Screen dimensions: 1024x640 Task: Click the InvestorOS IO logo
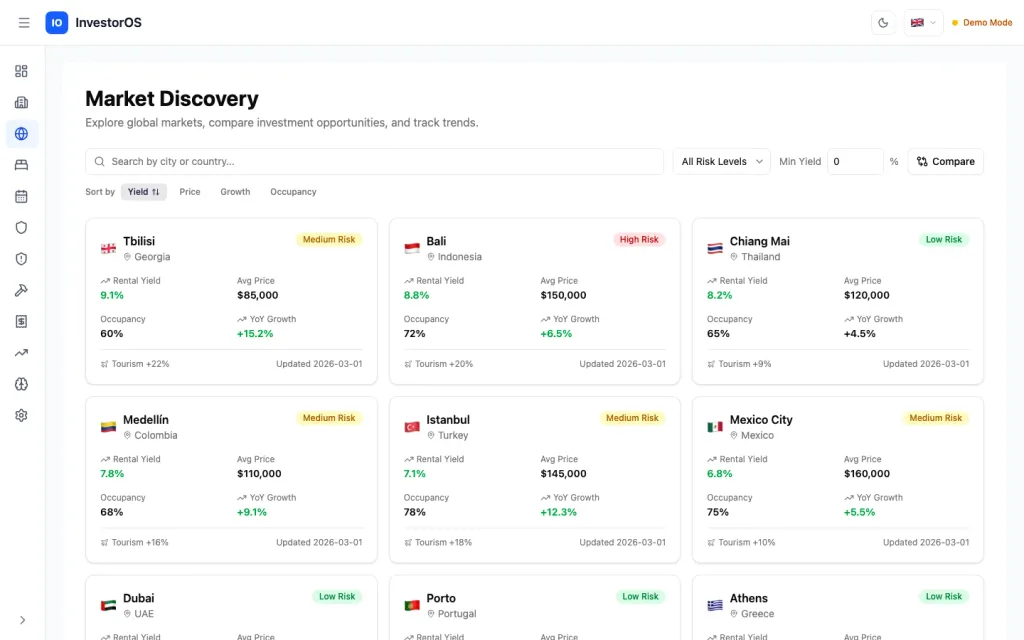[x=57, y=23]
